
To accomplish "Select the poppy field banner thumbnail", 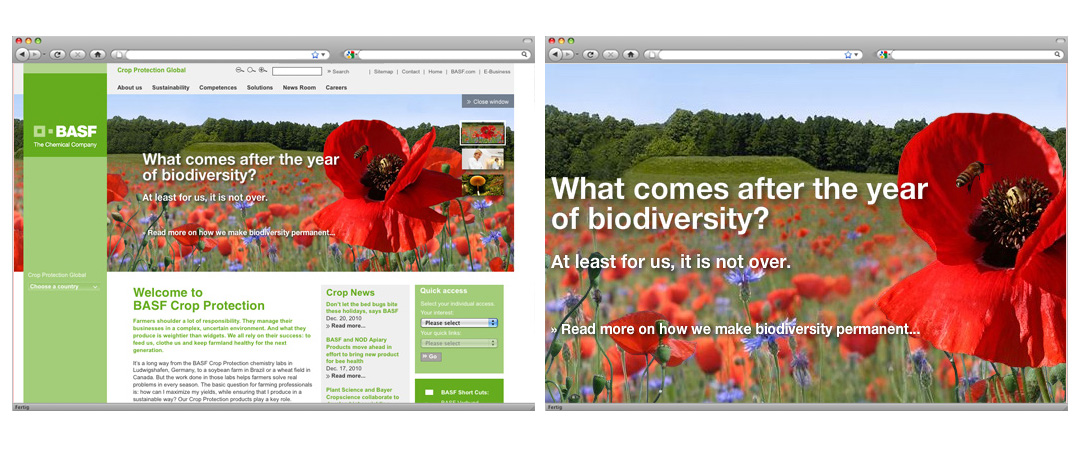I will (482, 133).
